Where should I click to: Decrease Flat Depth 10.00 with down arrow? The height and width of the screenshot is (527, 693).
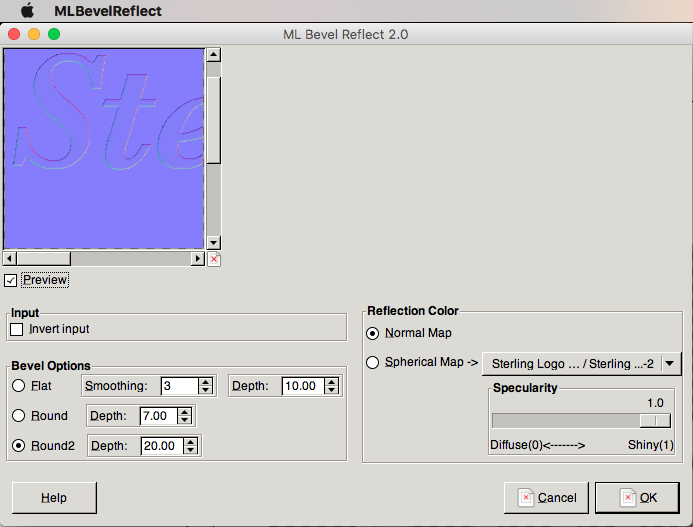[331, 390]
